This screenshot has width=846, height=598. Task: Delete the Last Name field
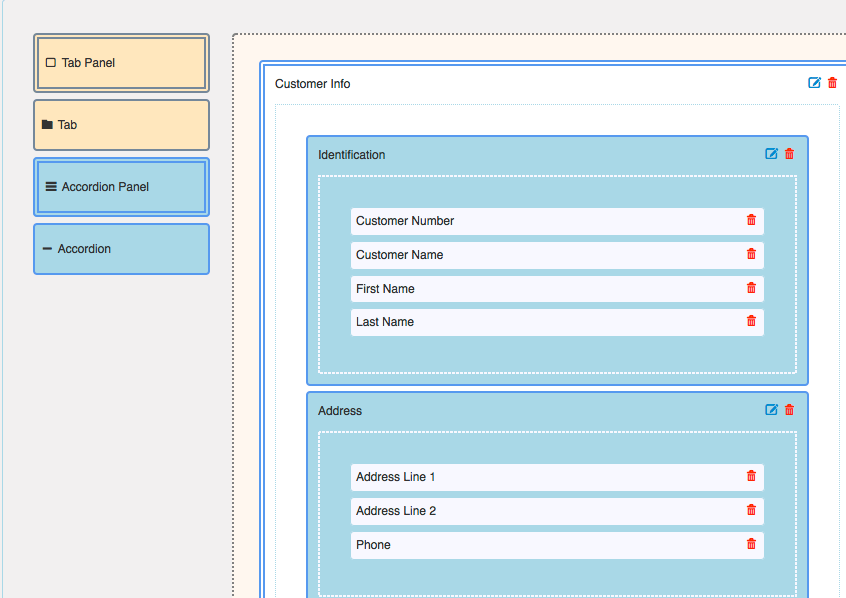(751, 321)
